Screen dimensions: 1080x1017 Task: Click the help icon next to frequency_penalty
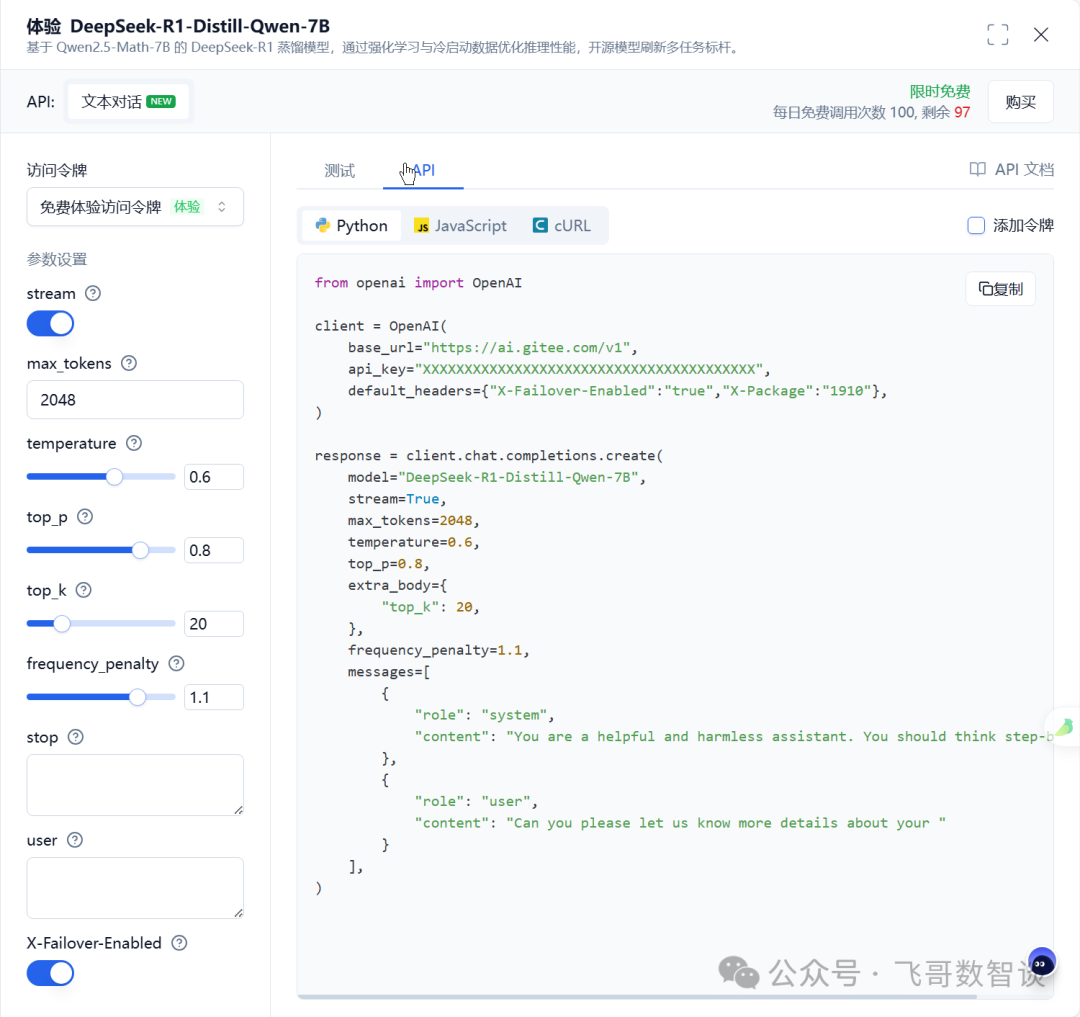pyautogui.click(x=176, y=663)
